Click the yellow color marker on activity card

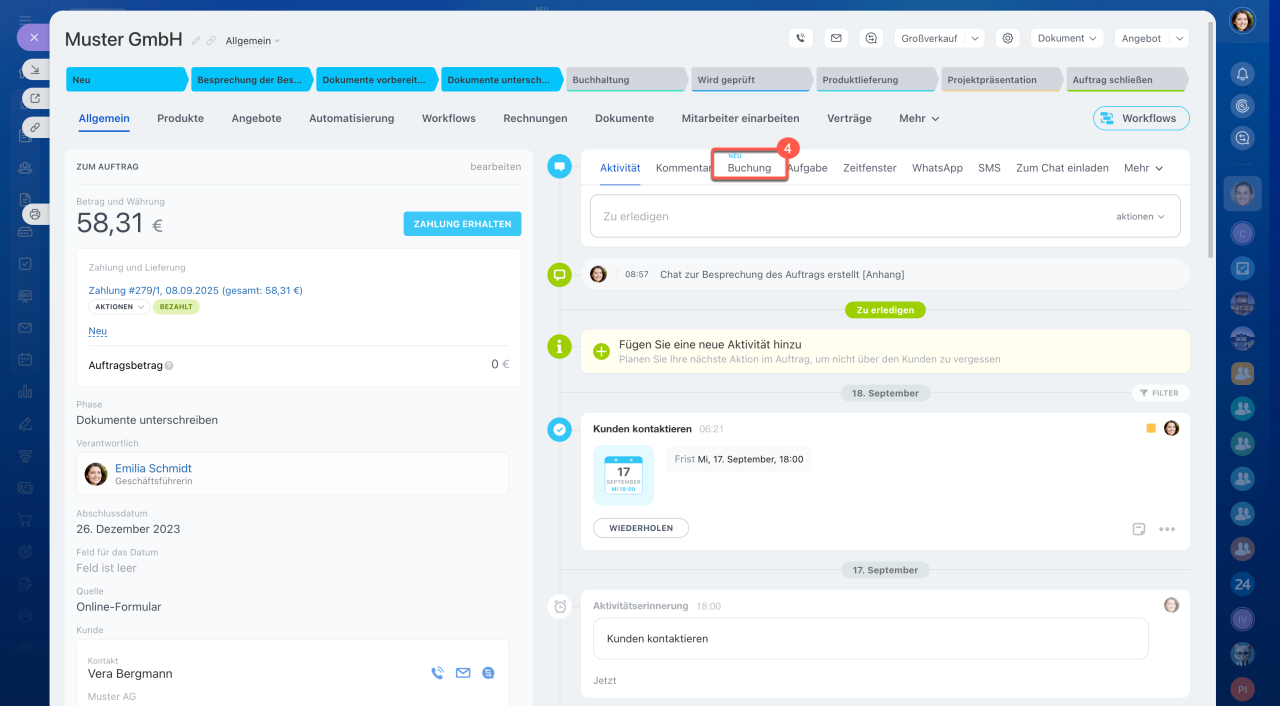pos(1151,428)
